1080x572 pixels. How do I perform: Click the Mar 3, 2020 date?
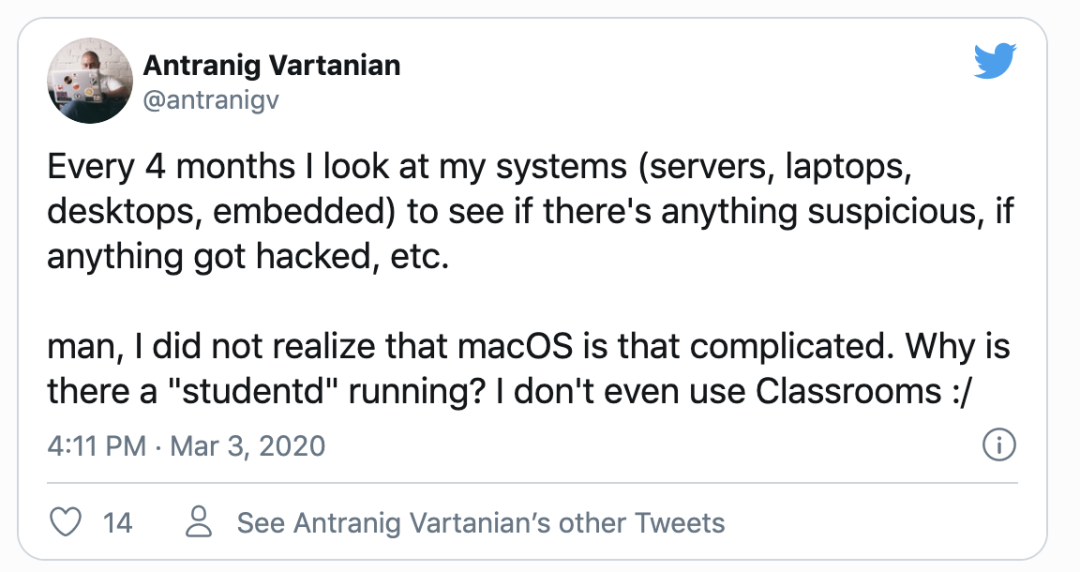point(247,445)
